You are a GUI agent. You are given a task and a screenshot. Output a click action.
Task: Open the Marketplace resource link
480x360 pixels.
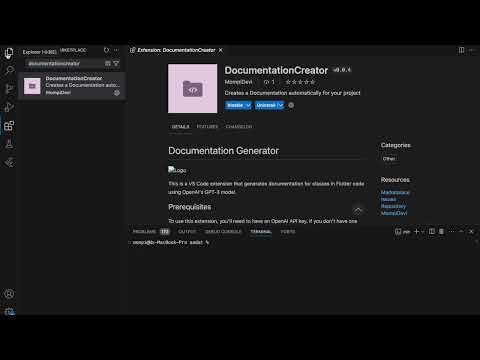pos(395,192)
